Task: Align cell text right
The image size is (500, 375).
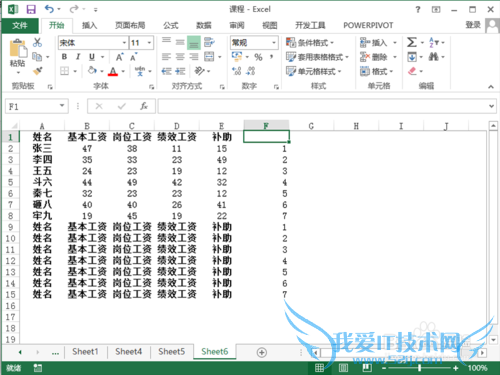Action: pos(194,57)
